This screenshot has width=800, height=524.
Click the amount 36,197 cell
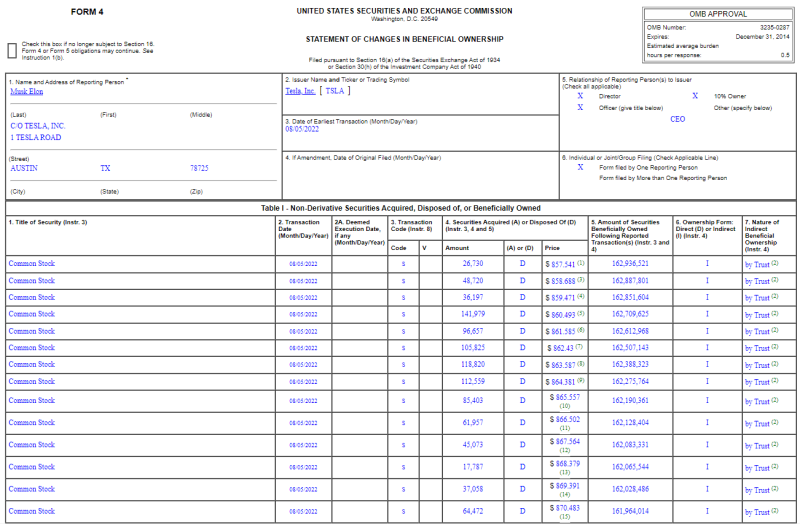[x=472, y=297]
